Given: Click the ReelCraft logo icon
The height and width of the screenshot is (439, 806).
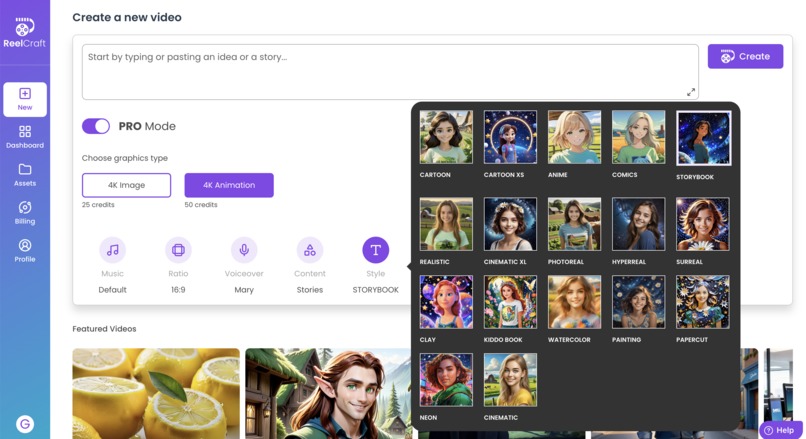Looking at the screenshot, I should tap(24, 27).
